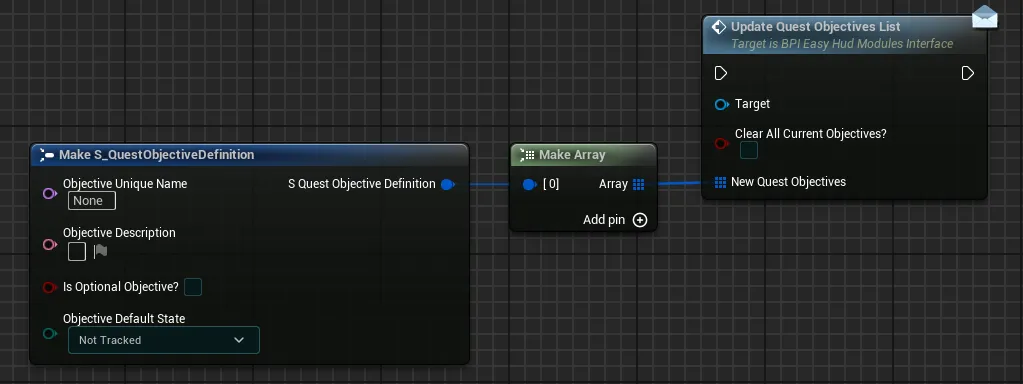Screen dimensions: 1023x384
Task: Select the Make Array node title
Action: pyautogui.click(x=572, y=155)
